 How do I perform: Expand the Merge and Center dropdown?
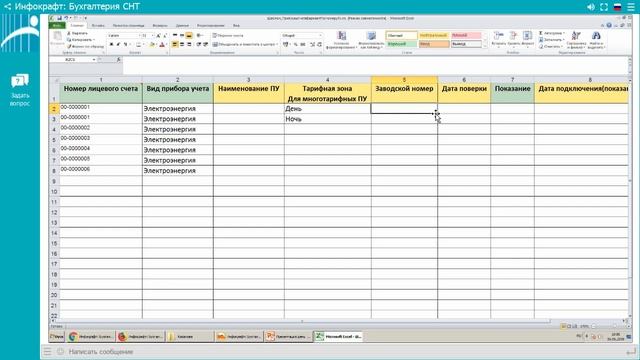(277, 44)
